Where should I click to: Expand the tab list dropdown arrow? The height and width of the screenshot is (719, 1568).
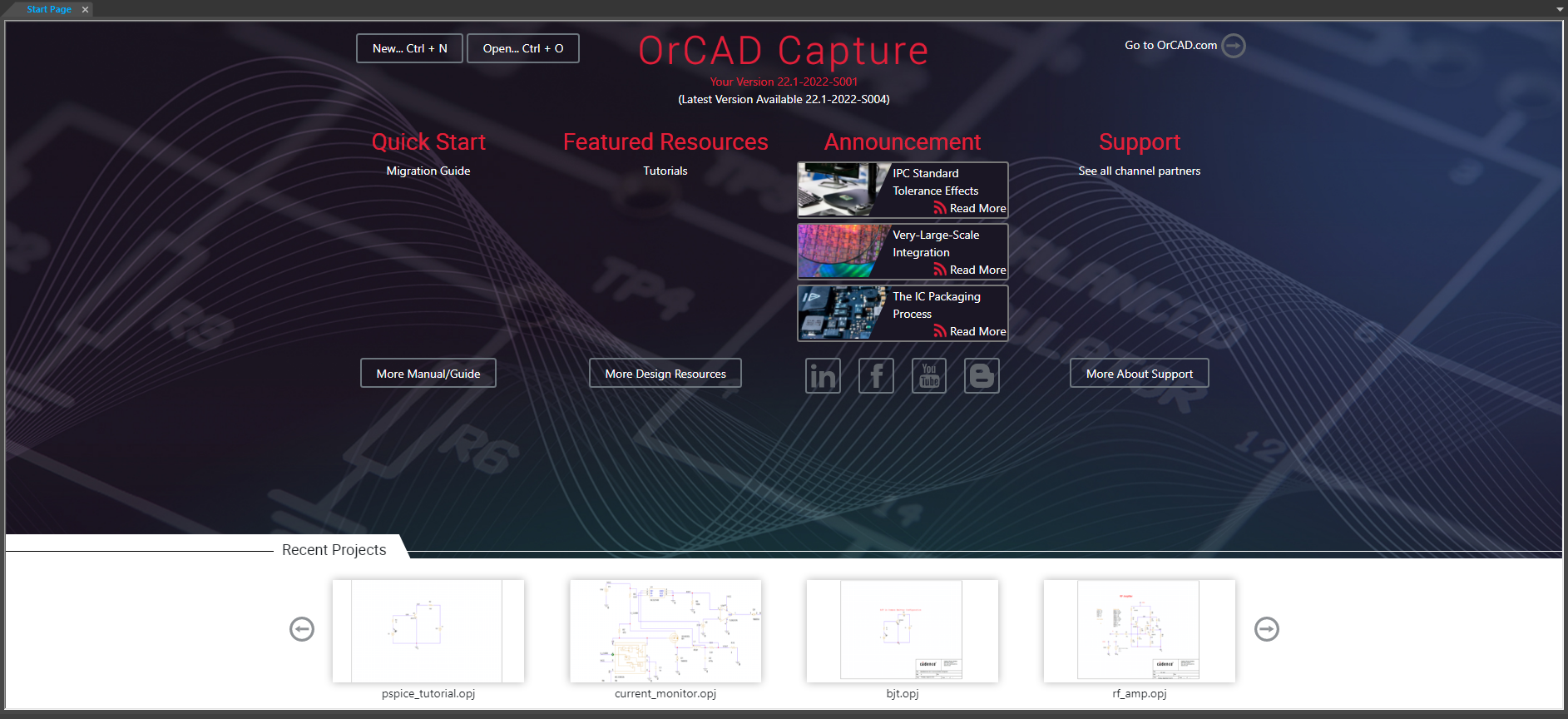1559,10
